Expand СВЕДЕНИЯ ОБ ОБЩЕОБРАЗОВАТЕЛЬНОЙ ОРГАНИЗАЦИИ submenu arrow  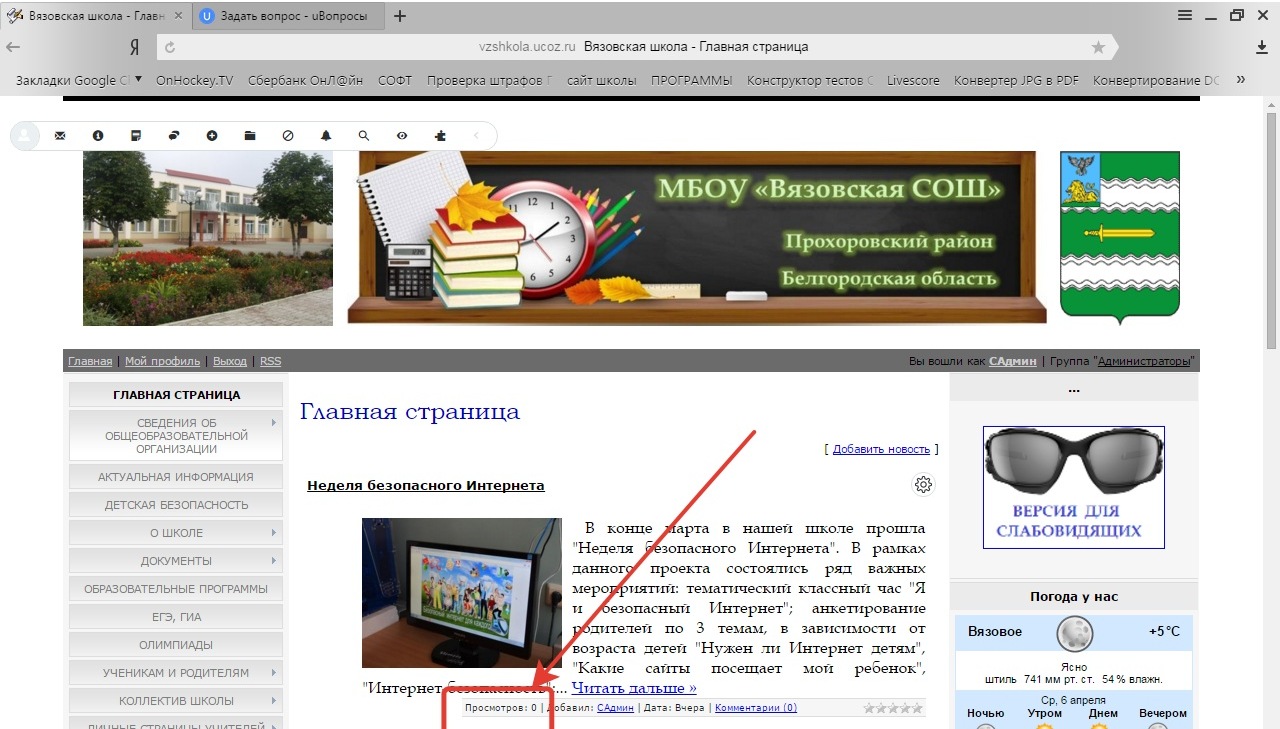[273, 423]
